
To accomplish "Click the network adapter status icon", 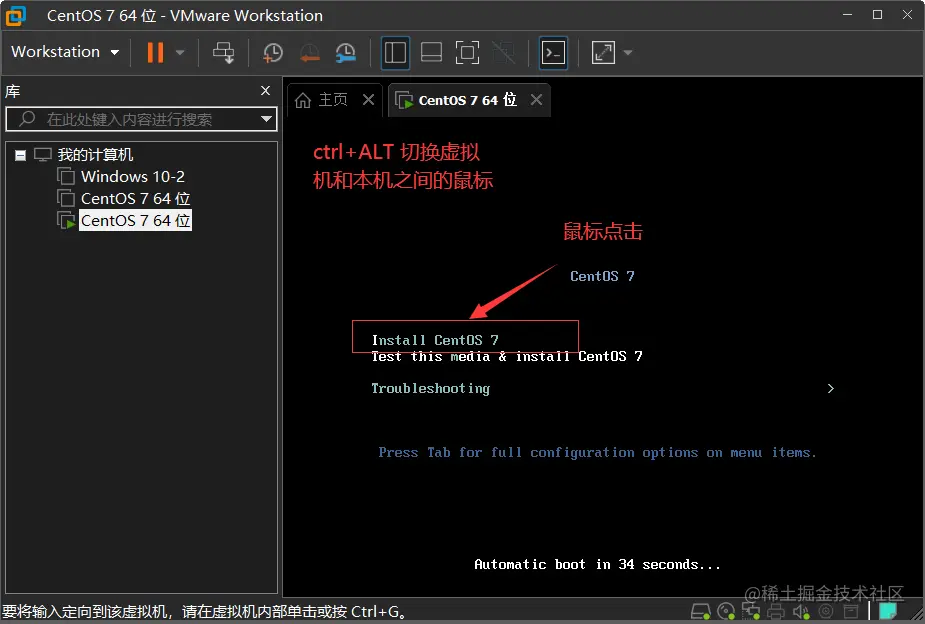I will tap(751, 612).
